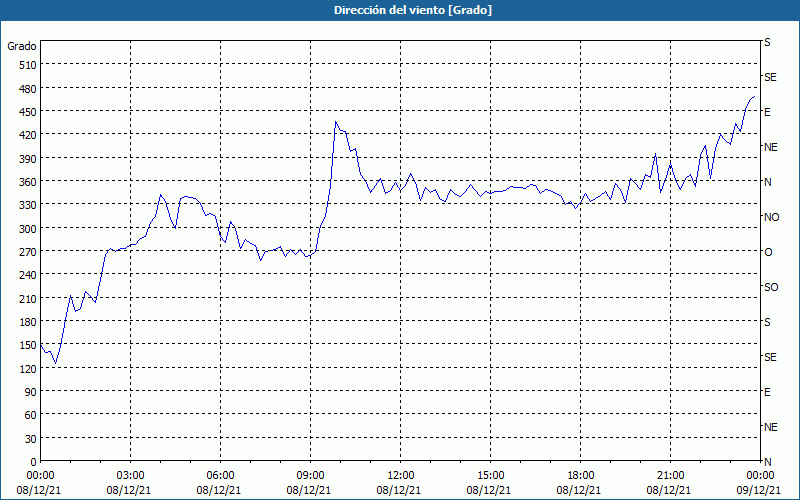This screenshot has width=800, height=500.
Task: Click the 60 degree axis label
Action: 31,415
